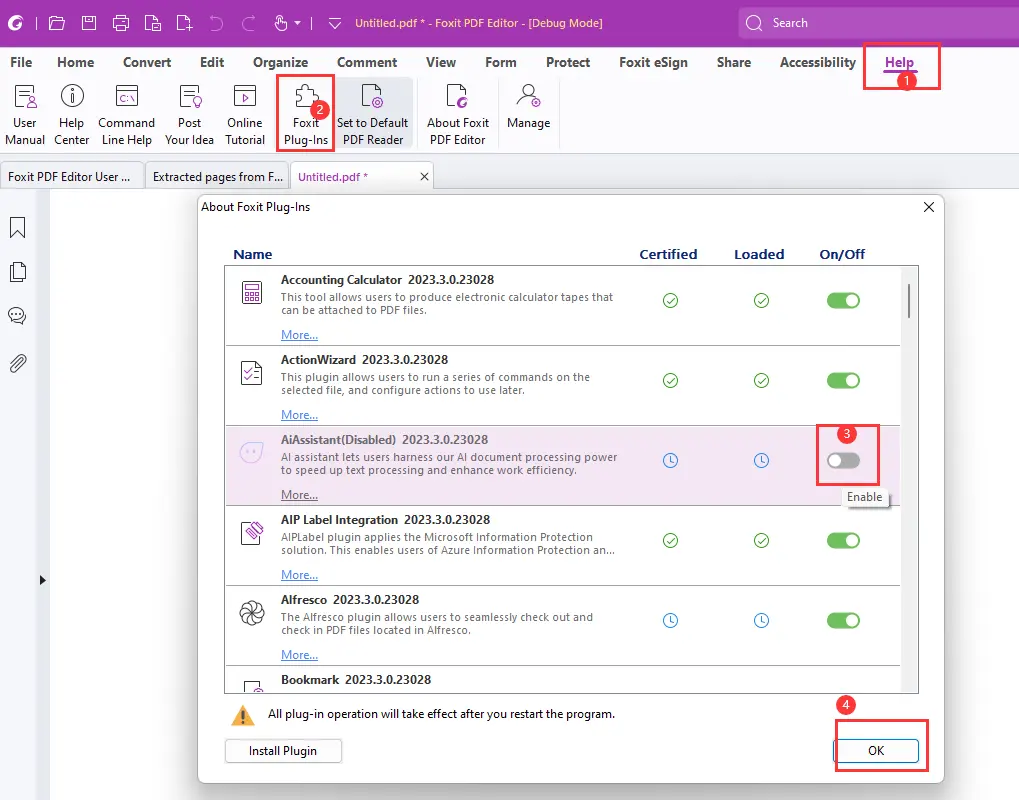
Task: Launch the Online Tutorial
Action: click(x=244, y=112)
